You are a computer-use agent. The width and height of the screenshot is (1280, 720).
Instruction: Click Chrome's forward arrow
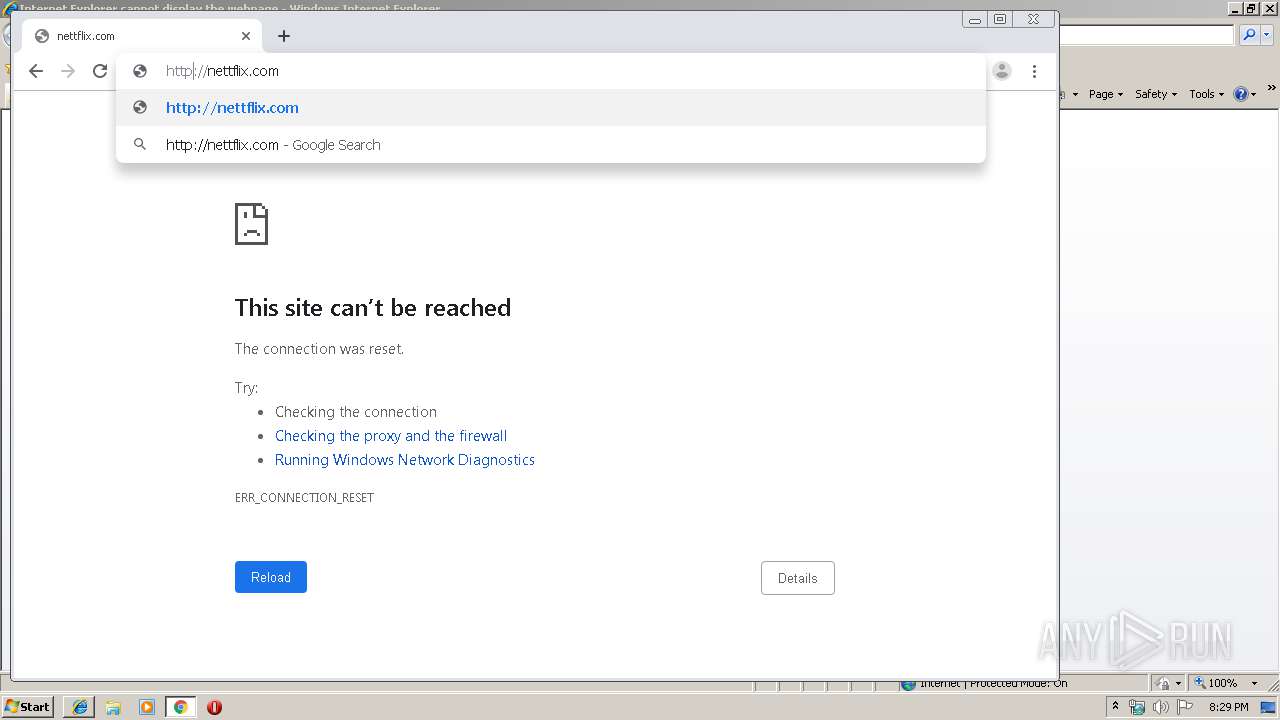point(68,71)
